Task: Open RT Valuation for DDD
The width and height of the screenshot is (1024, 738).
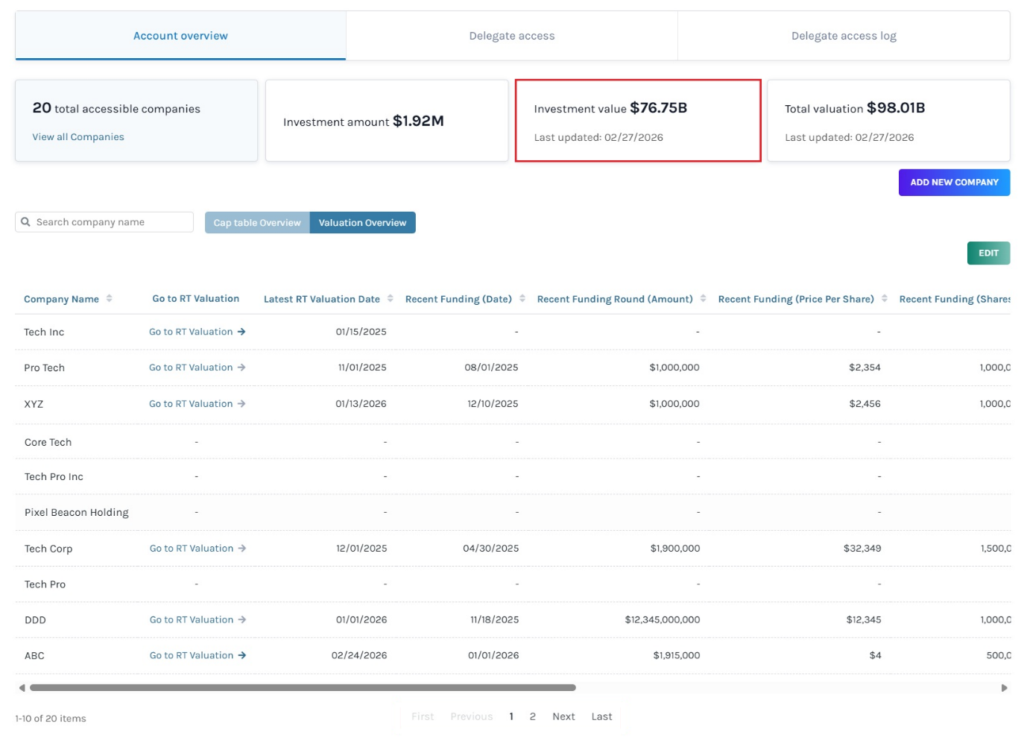Action: (197, 619)
